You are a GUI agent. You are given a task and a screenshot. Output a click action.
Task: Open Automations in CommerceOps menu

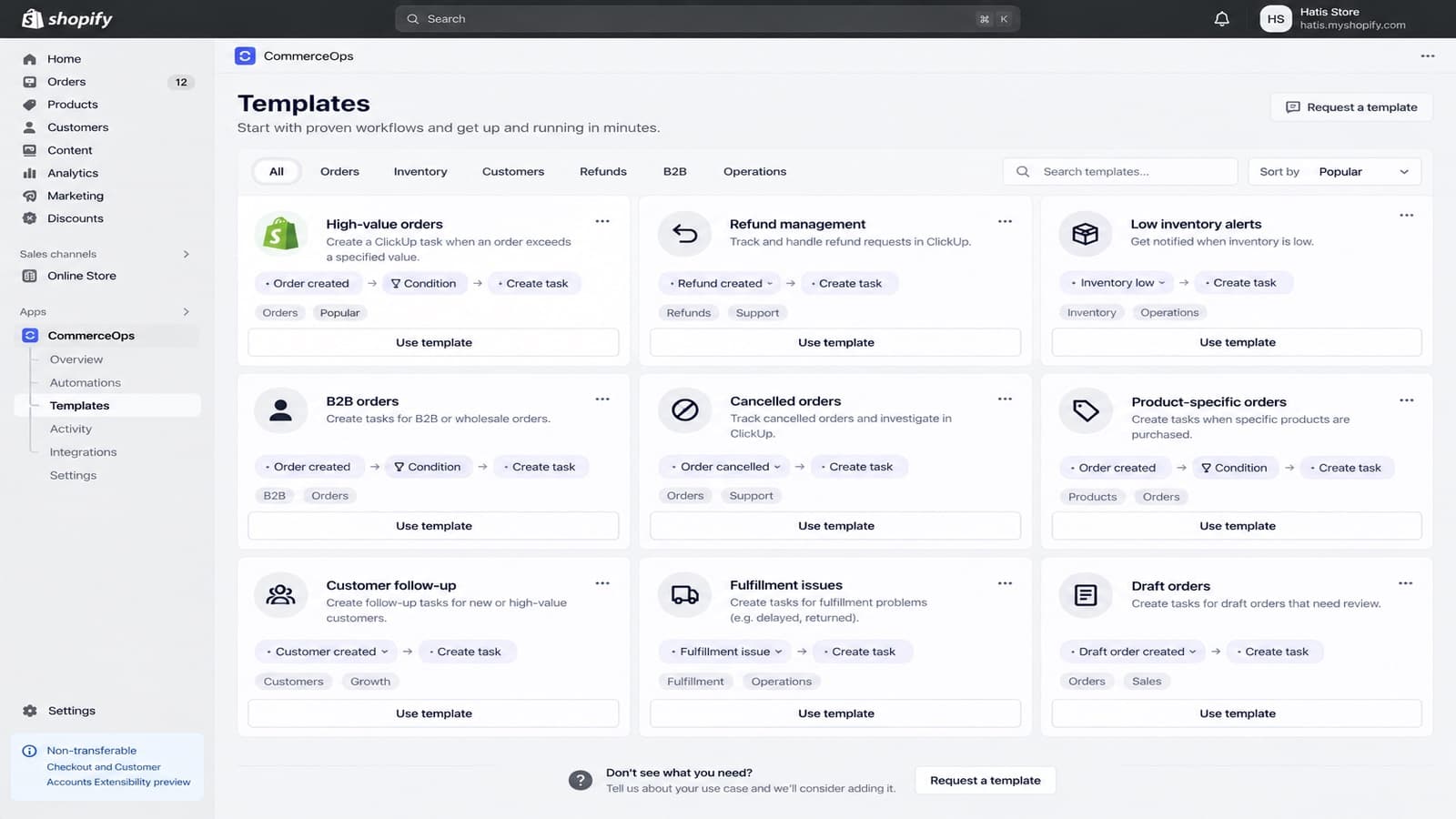[85, 383]
